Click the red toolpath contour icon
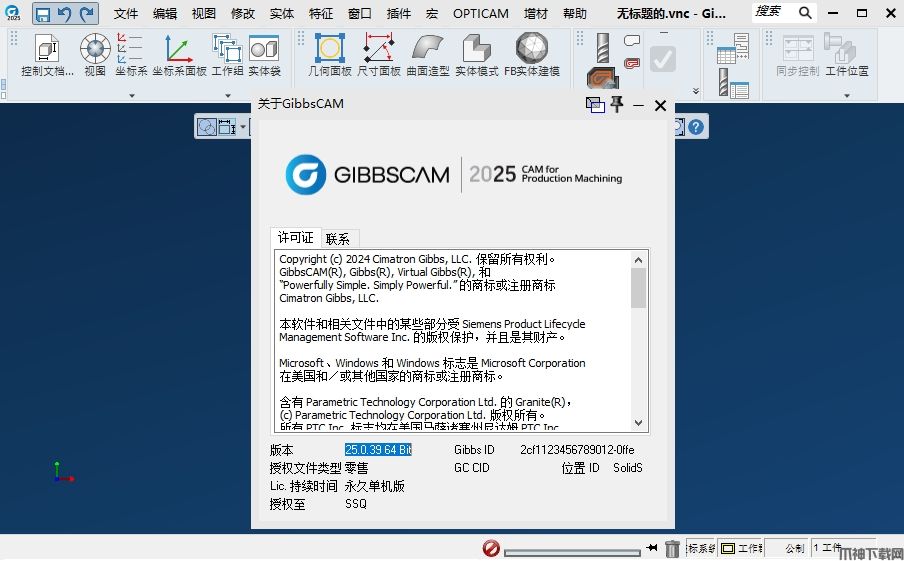This screenshot has height=561, width=904. click(x=632, y=63)
